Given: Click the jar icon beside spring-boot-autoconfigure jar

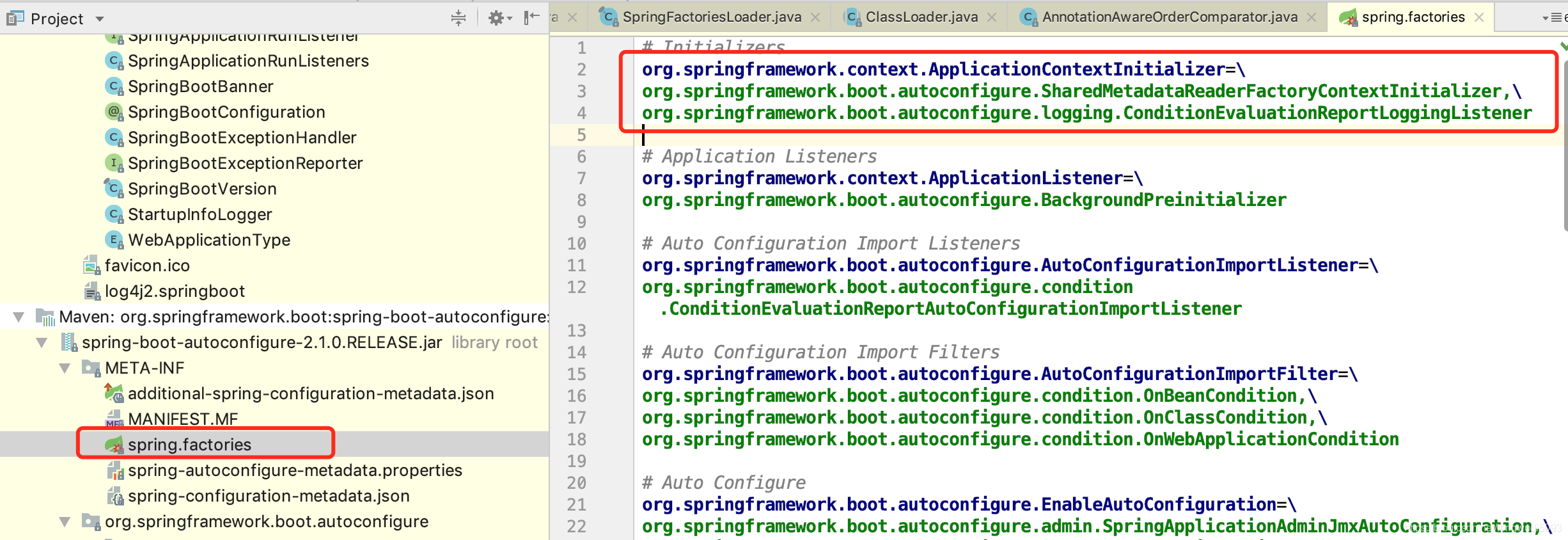Looking at the screenshot, I should (68, 342).
